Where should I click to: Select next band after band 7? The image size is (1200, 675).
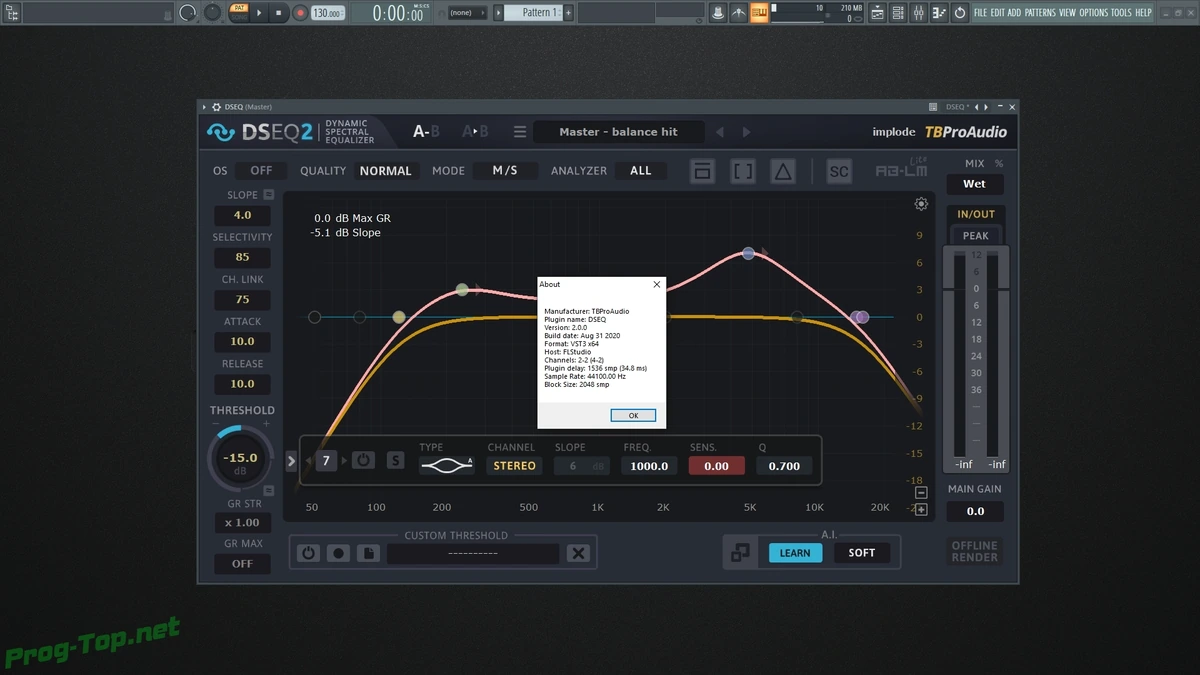point(344,461)
